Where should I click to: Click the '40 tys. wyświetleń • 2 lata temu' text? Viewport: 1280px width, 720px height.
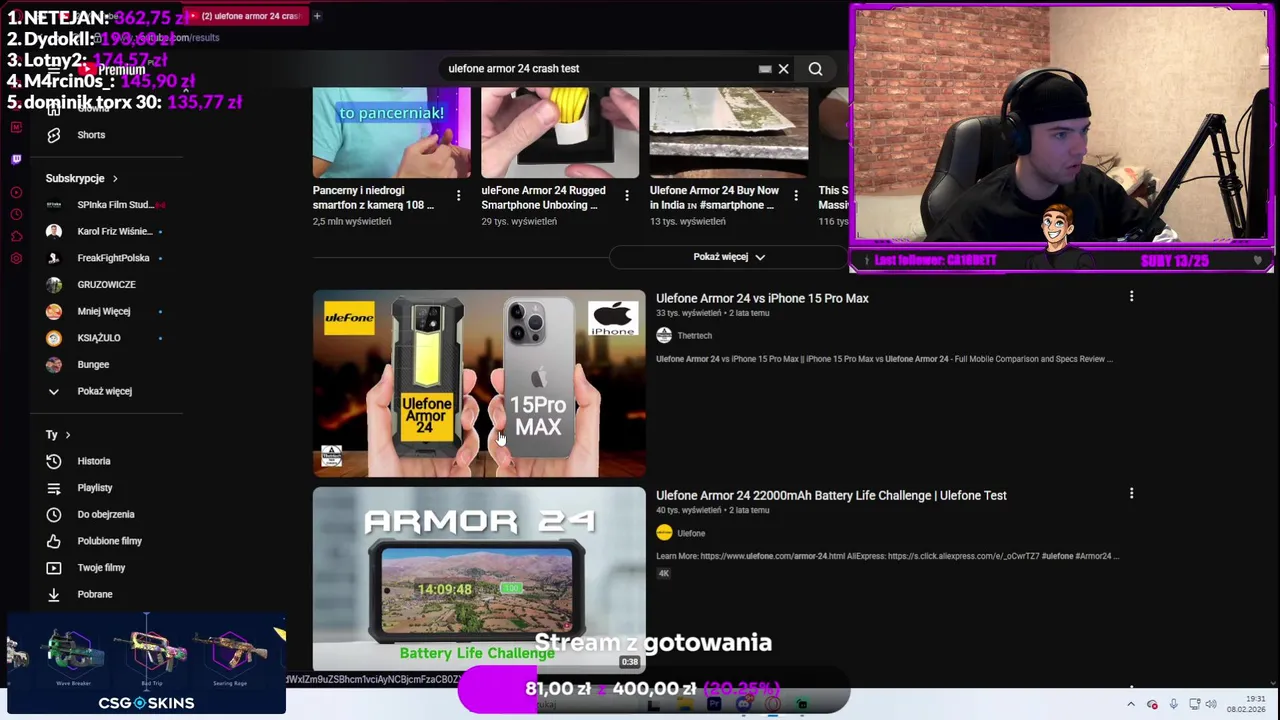[x=712, y=510]
